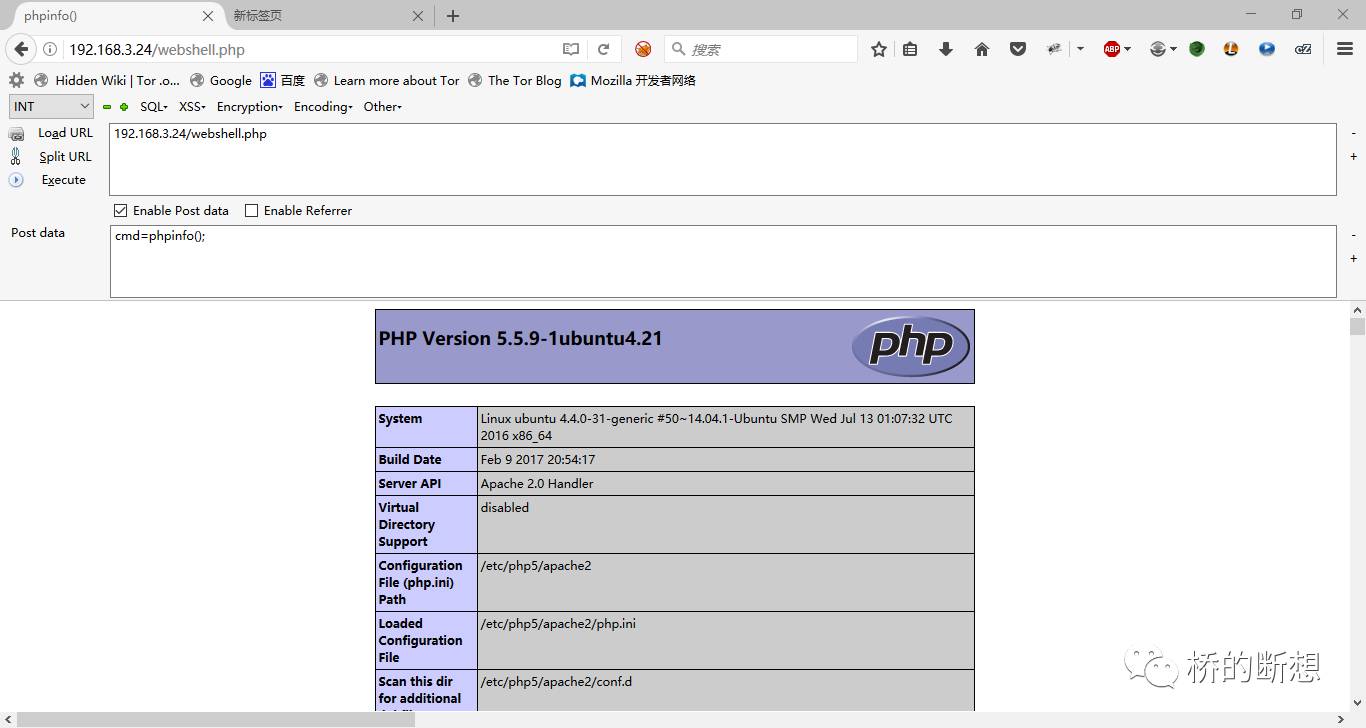1366x728 pixels.
Task: Click the Pocket icon
Action: point(1018,49)
